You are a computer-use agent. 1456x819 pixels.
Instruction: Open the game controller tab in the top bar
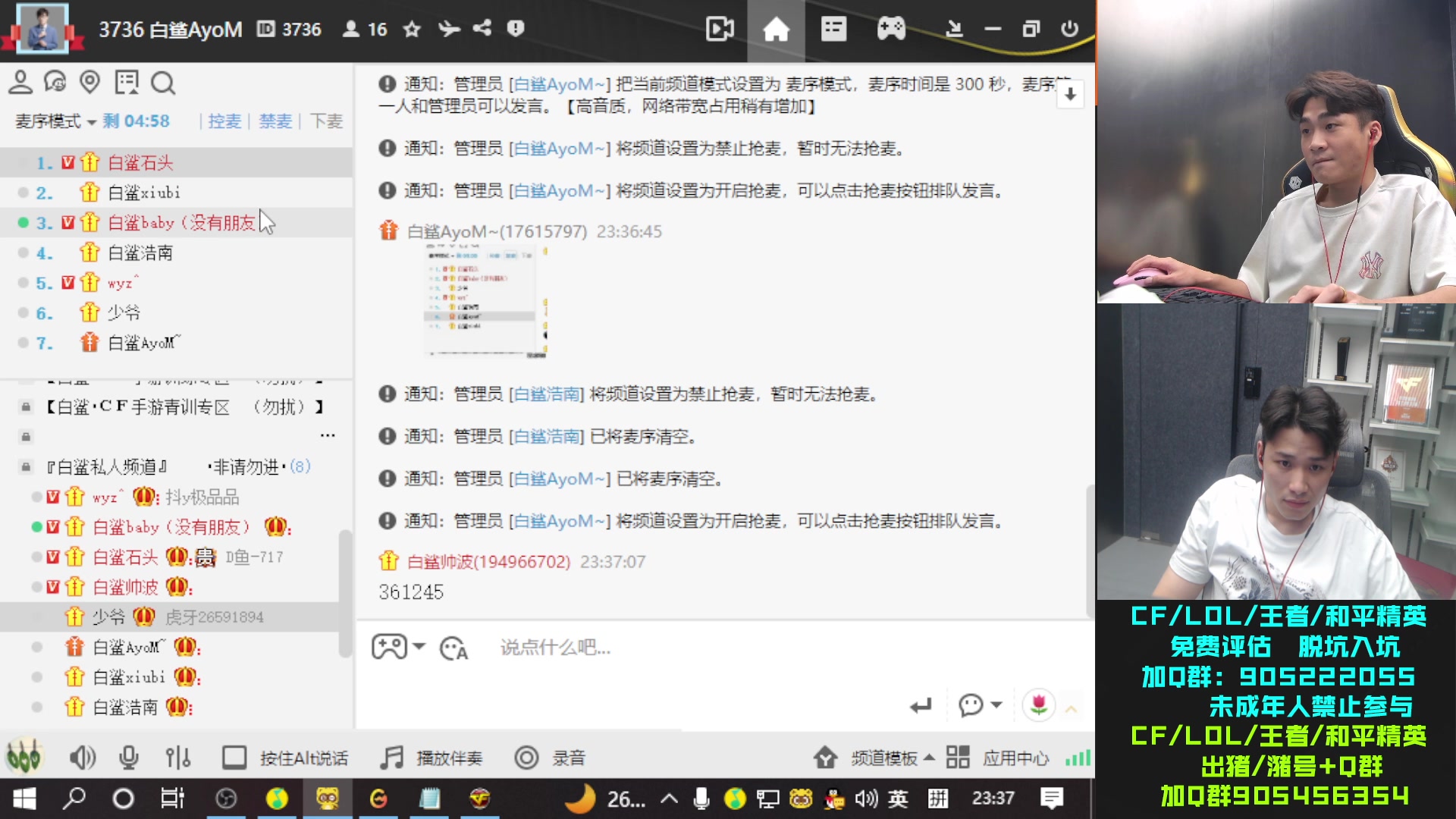click(890, 29)
